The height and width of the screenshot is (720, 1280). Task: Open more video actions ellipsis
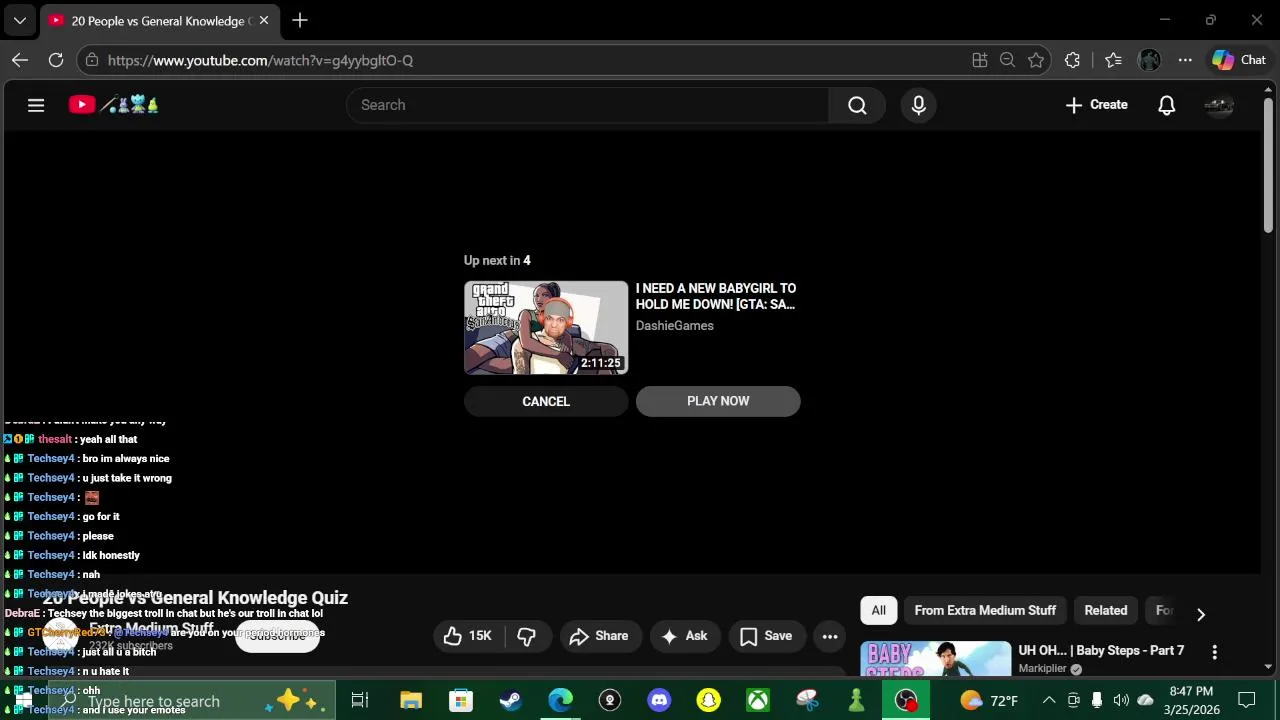click(830, 636)
